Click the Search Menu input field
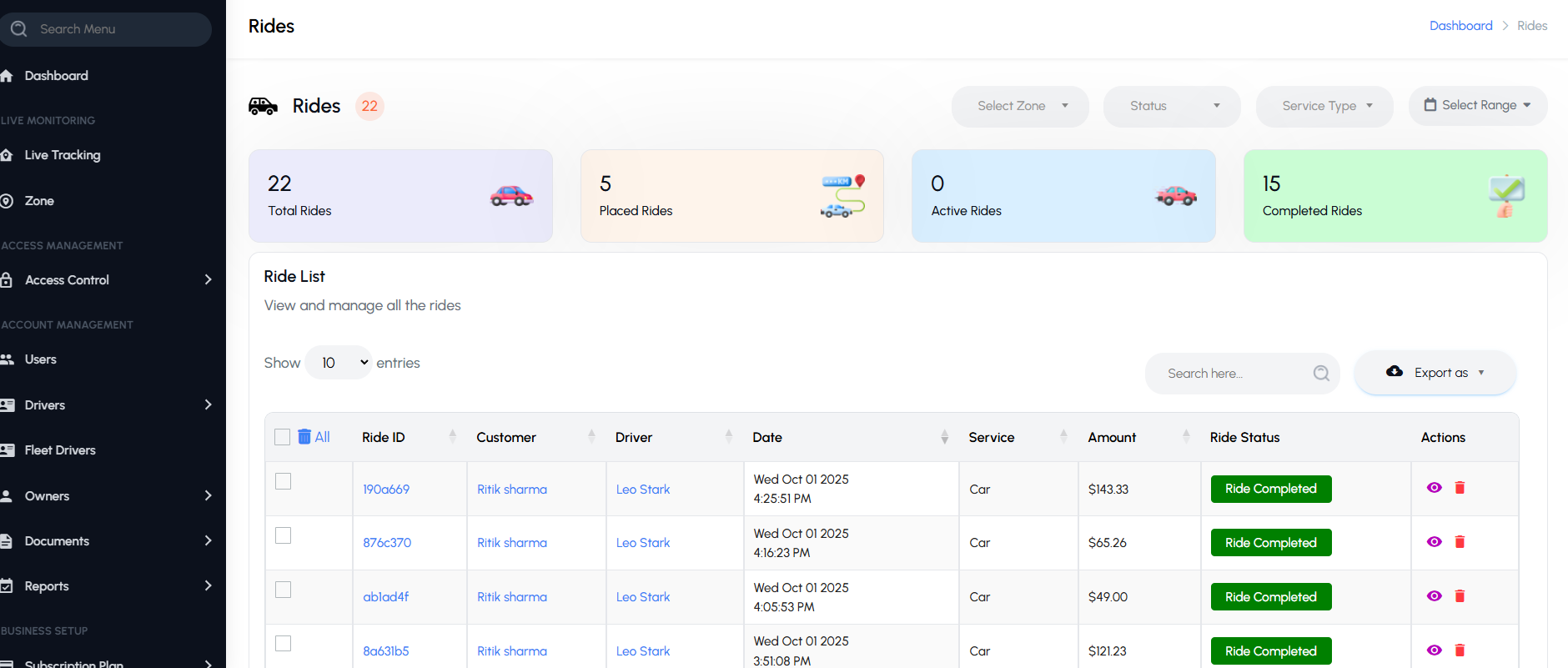 pyautogui.click(x=108, y=29)
